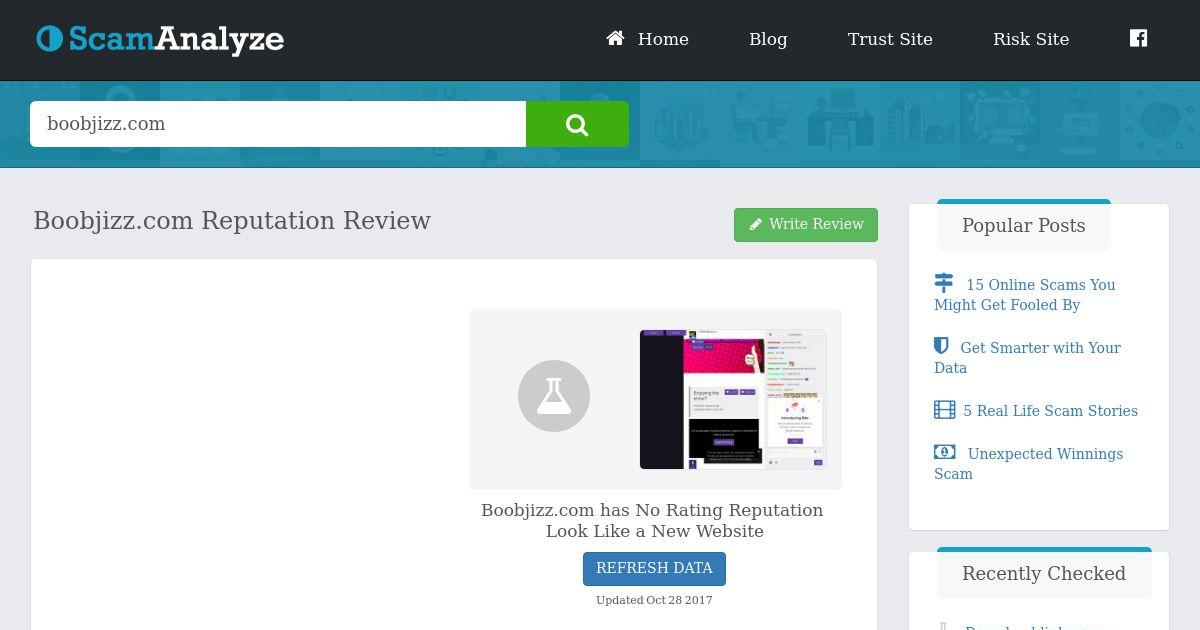Click the signpost icon beside 15 Online Scams

944,283
